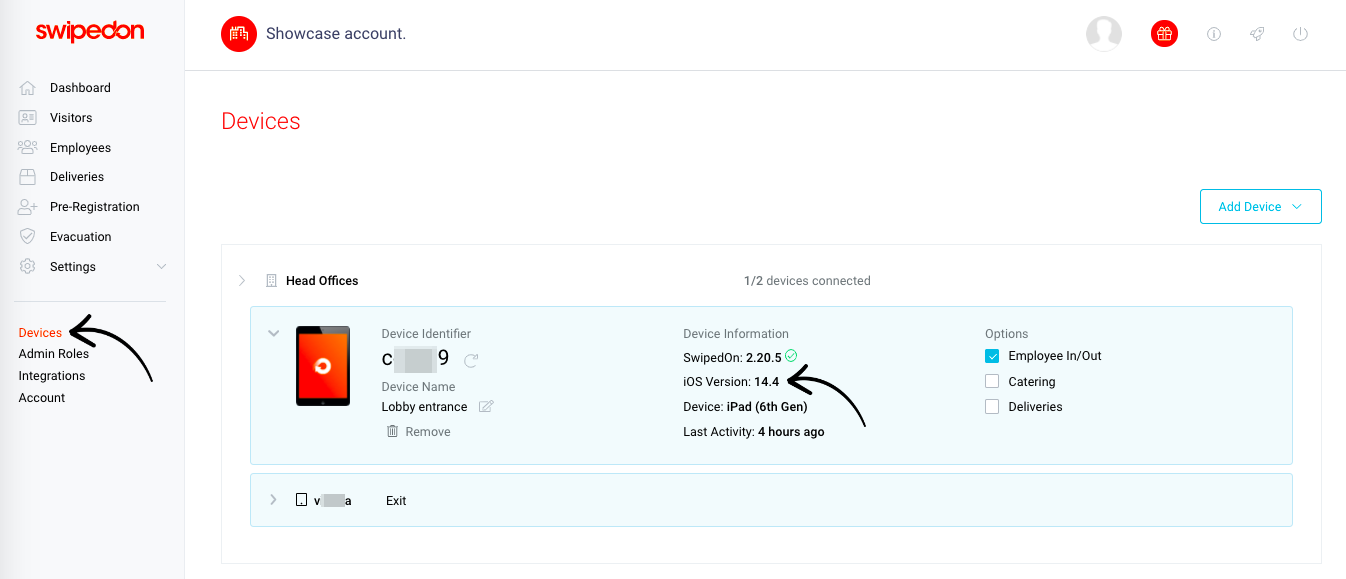Screen dimensions: 1346x579
Task: Click the Device iPad (6th Gen) text
Action: coord(745,407)
